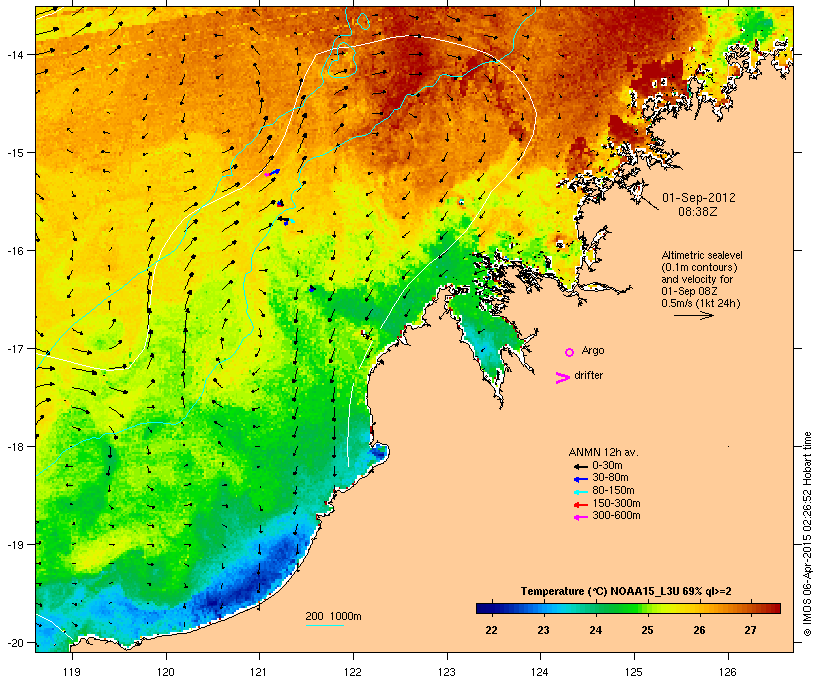Click the longitude axis label 121
The width and height of the screenshot is (820, 680).
[259, 672]
